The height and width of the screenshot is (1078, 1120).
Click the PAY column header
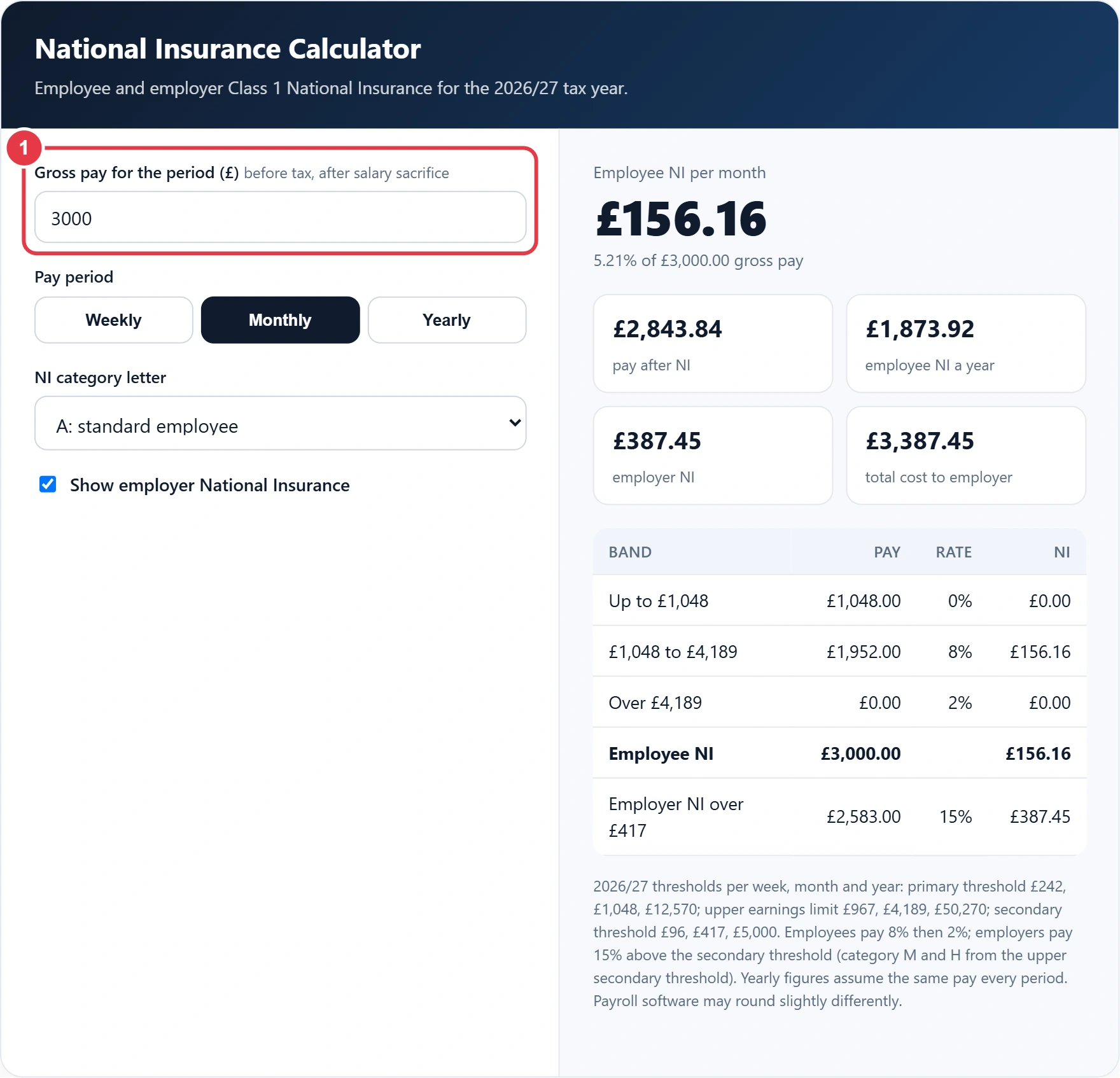[x=887, y=552]
